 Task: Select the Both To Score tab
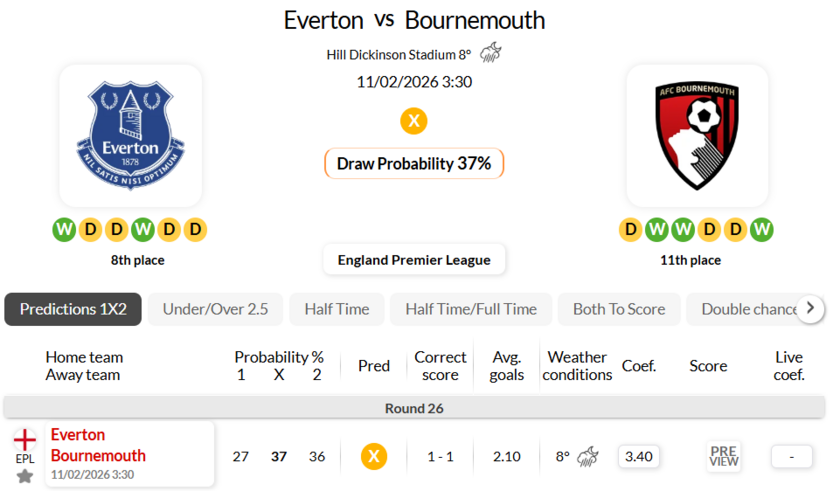click(x=619, y=309)
